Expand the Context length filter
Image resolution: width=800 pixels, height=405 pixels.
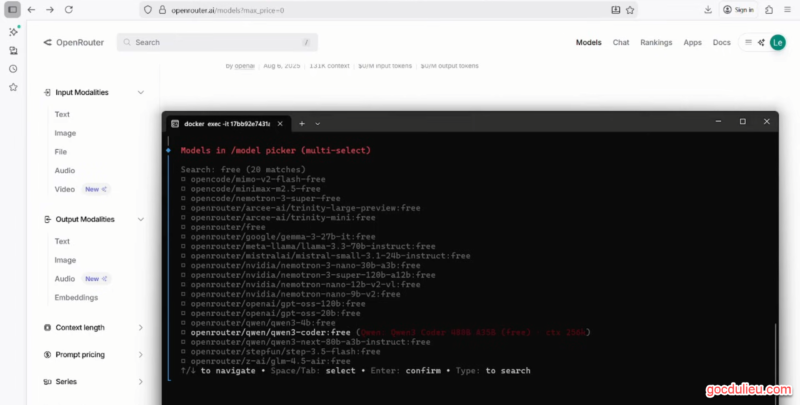[140, 327]
